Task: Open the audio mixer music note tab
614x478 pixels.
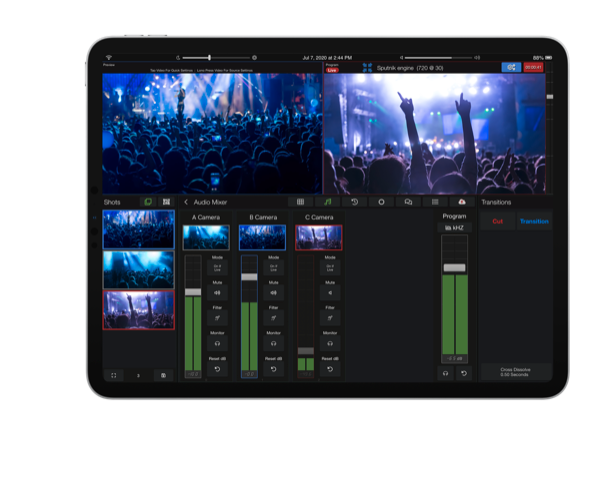Action: (327, 202)
